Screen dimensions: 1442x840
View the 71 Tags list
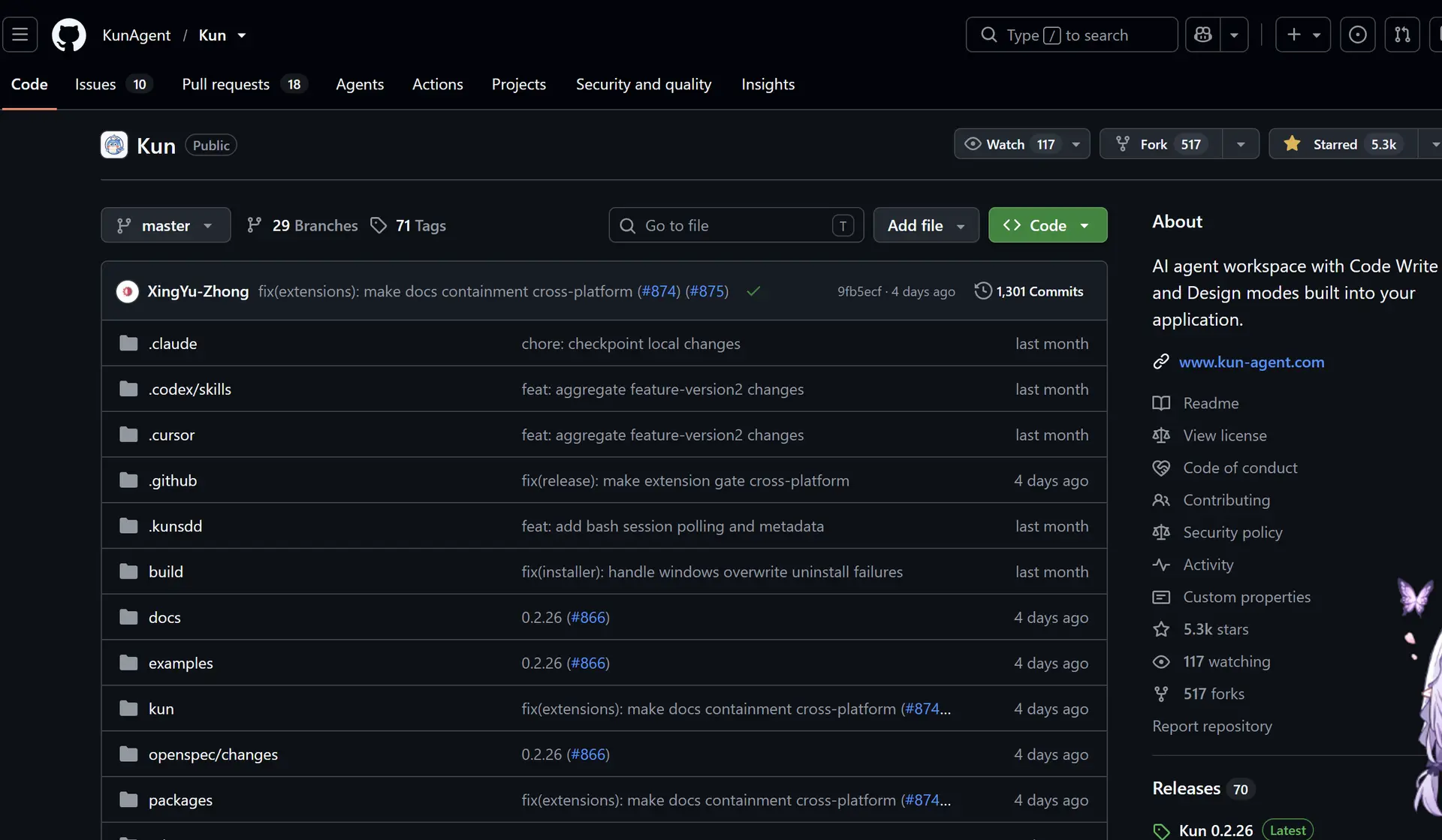tap(409, 225)
